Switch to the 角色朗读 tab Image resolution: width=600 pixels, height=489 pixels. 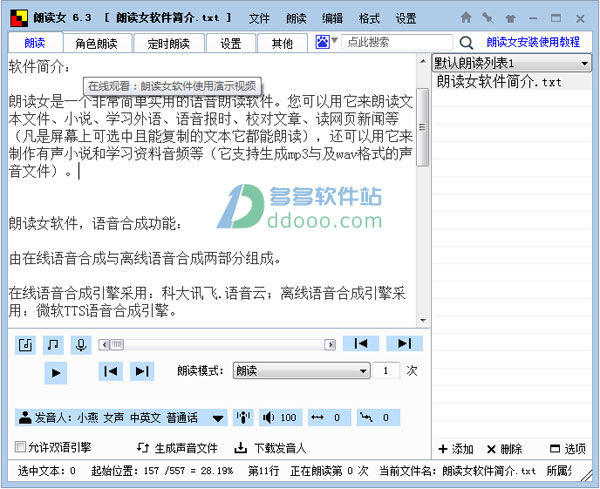[x=97, y=43]
